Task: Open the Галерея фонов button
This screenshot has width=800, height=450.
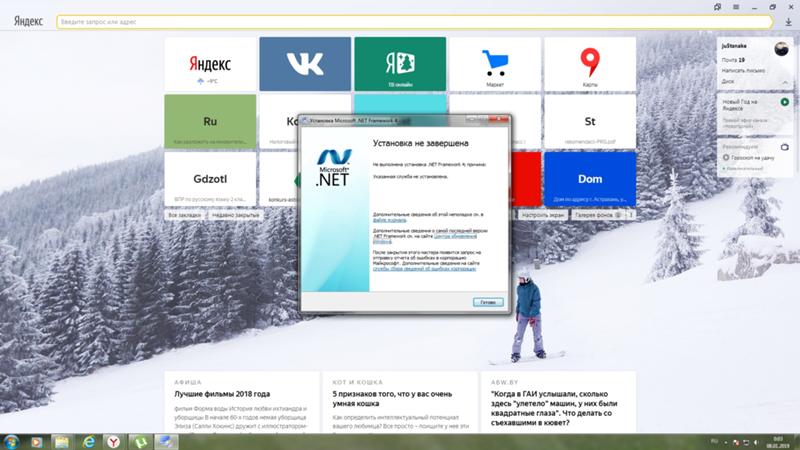Action: [598, 215]
